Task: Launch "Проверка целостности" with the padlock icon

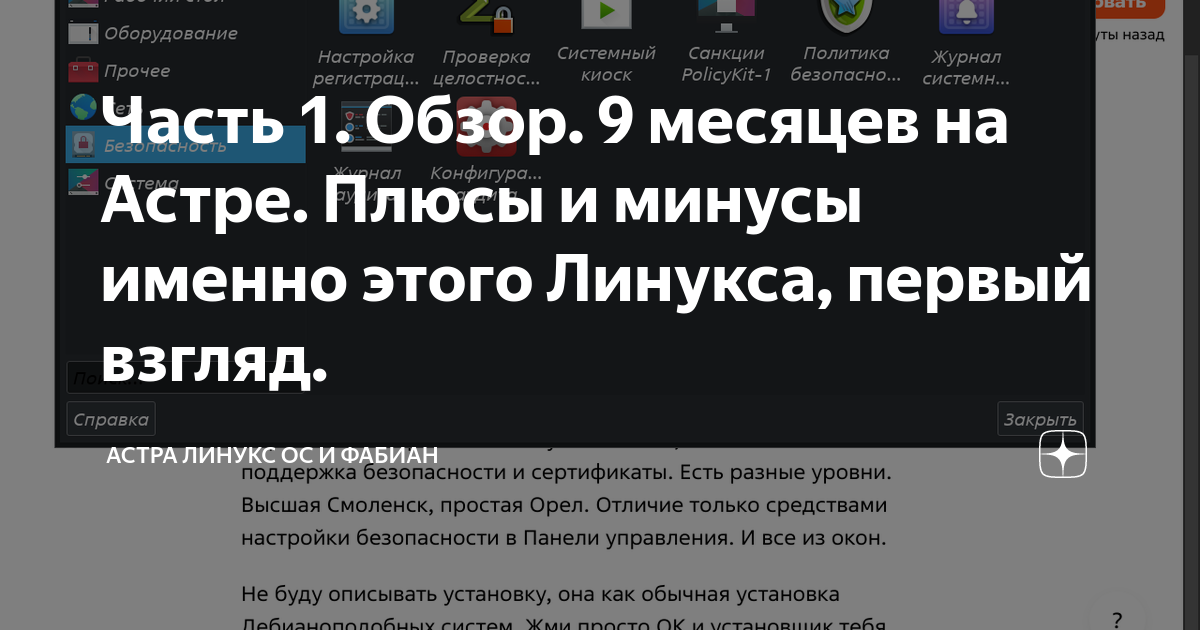Action: tap(487, 20)
